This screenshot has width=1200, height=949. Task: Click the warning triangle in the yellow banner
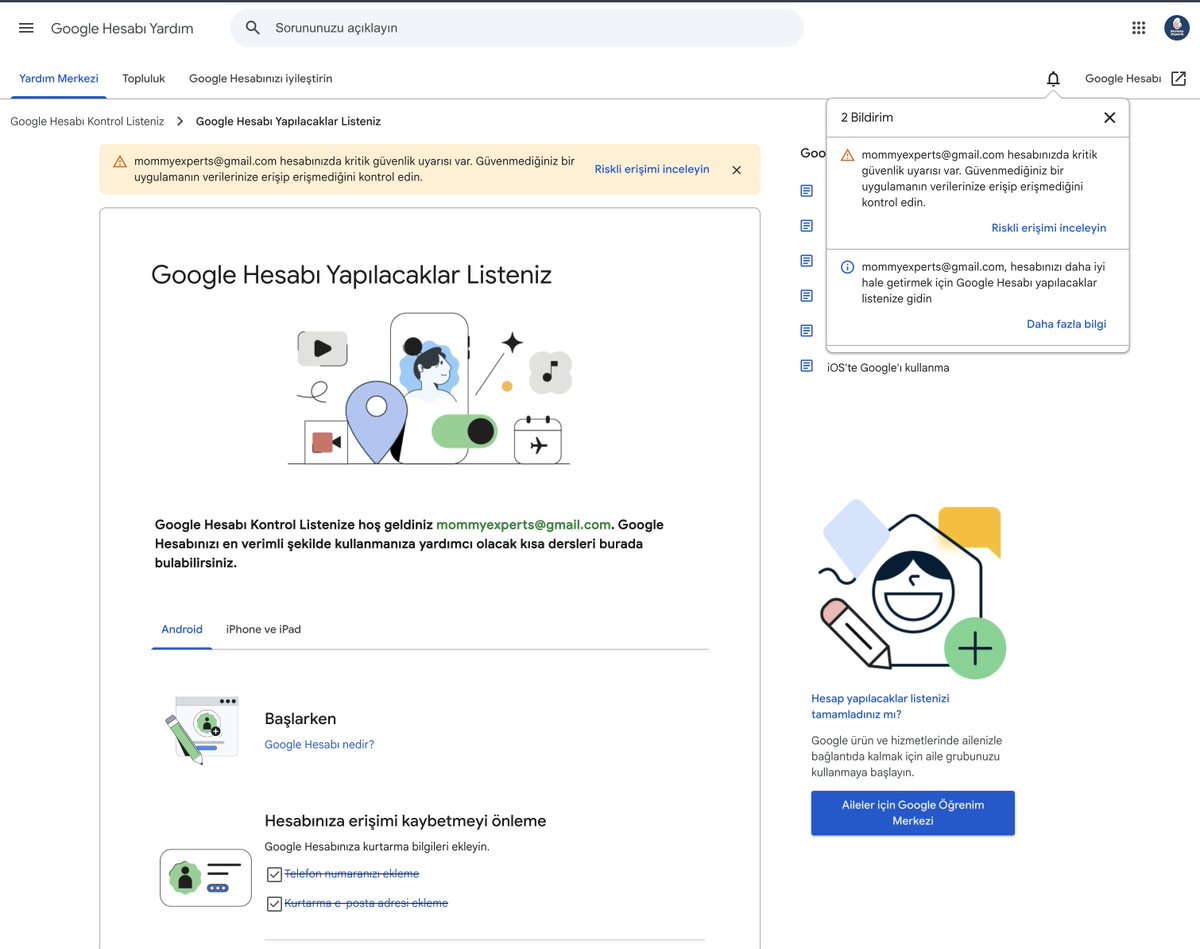(x=119, y=161)
